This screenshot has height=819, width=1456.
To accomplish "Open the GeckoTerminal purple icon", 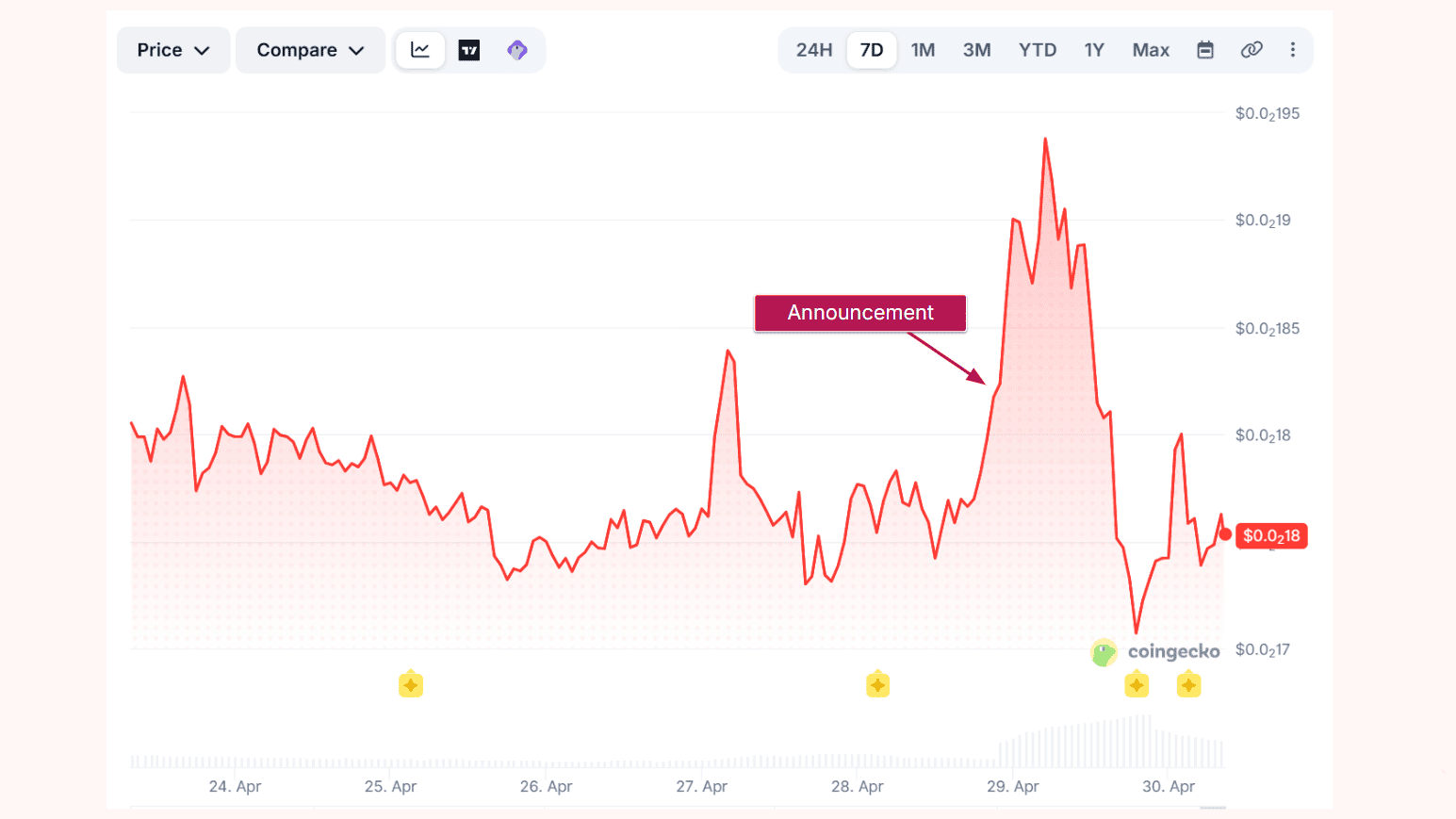I will click(516, 50).
